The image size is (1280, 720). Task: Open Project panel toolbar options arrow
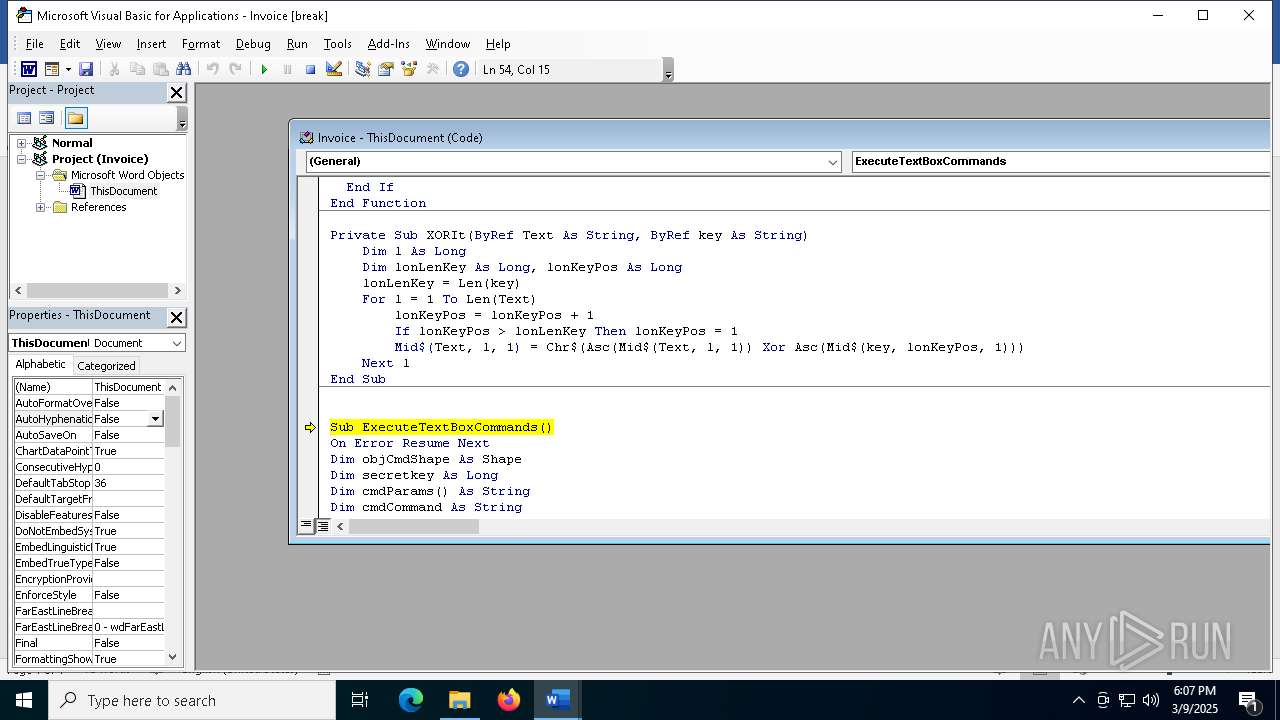182,119
